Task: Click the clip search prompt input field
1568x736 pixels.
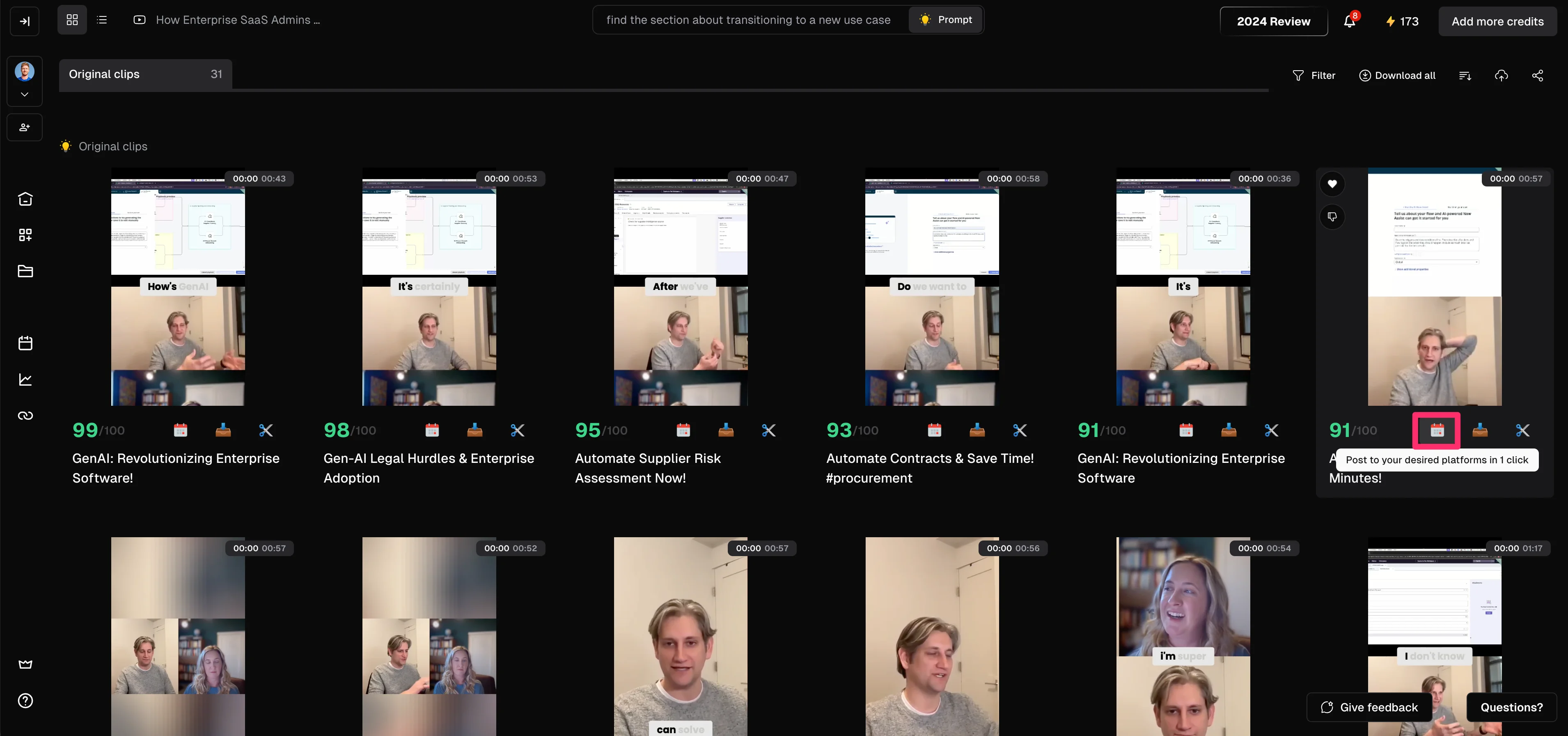Action: point(748,20)
